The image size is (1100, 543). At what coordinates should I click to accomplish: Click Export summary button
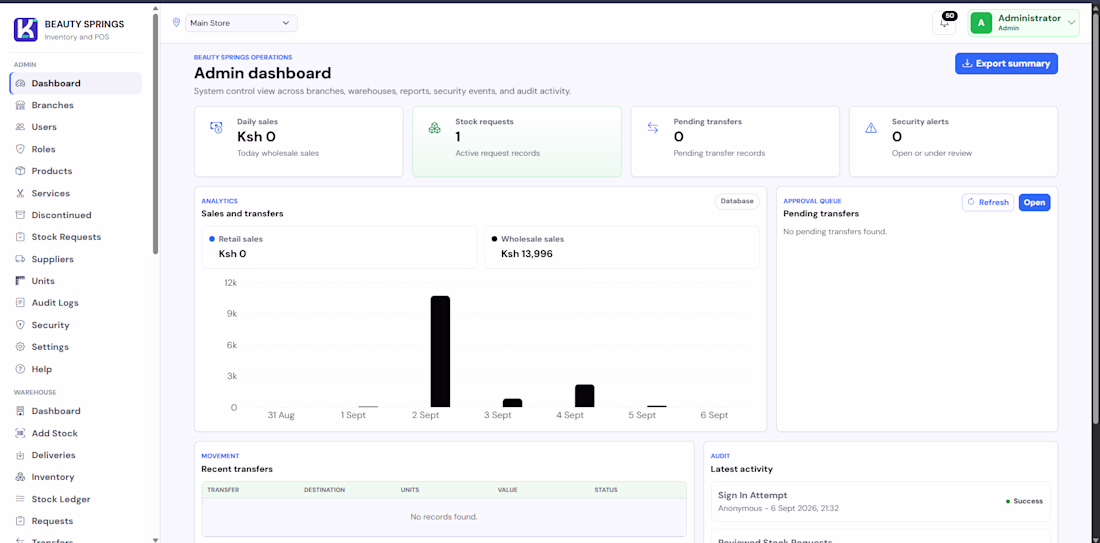(1006, 63)
